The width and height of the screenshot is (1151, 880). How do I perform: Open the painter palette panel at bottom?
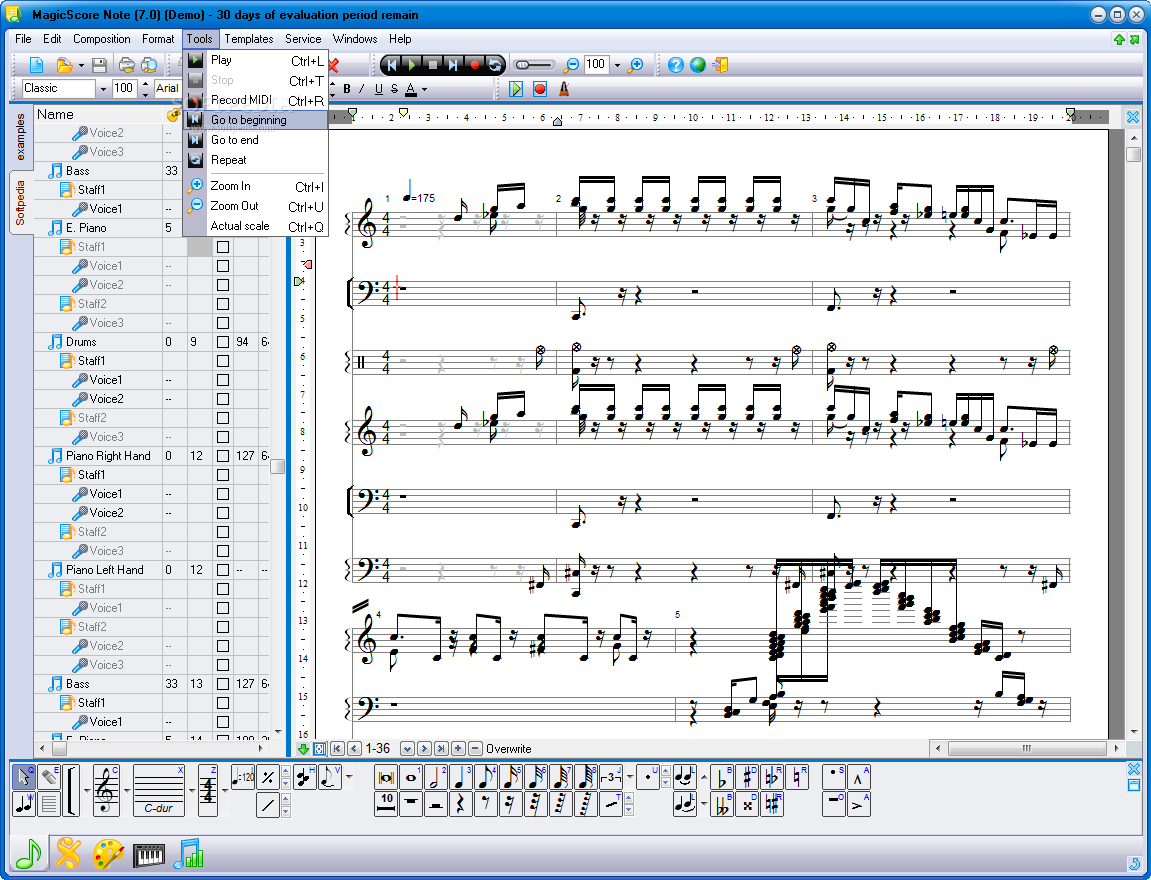(109, 855)
